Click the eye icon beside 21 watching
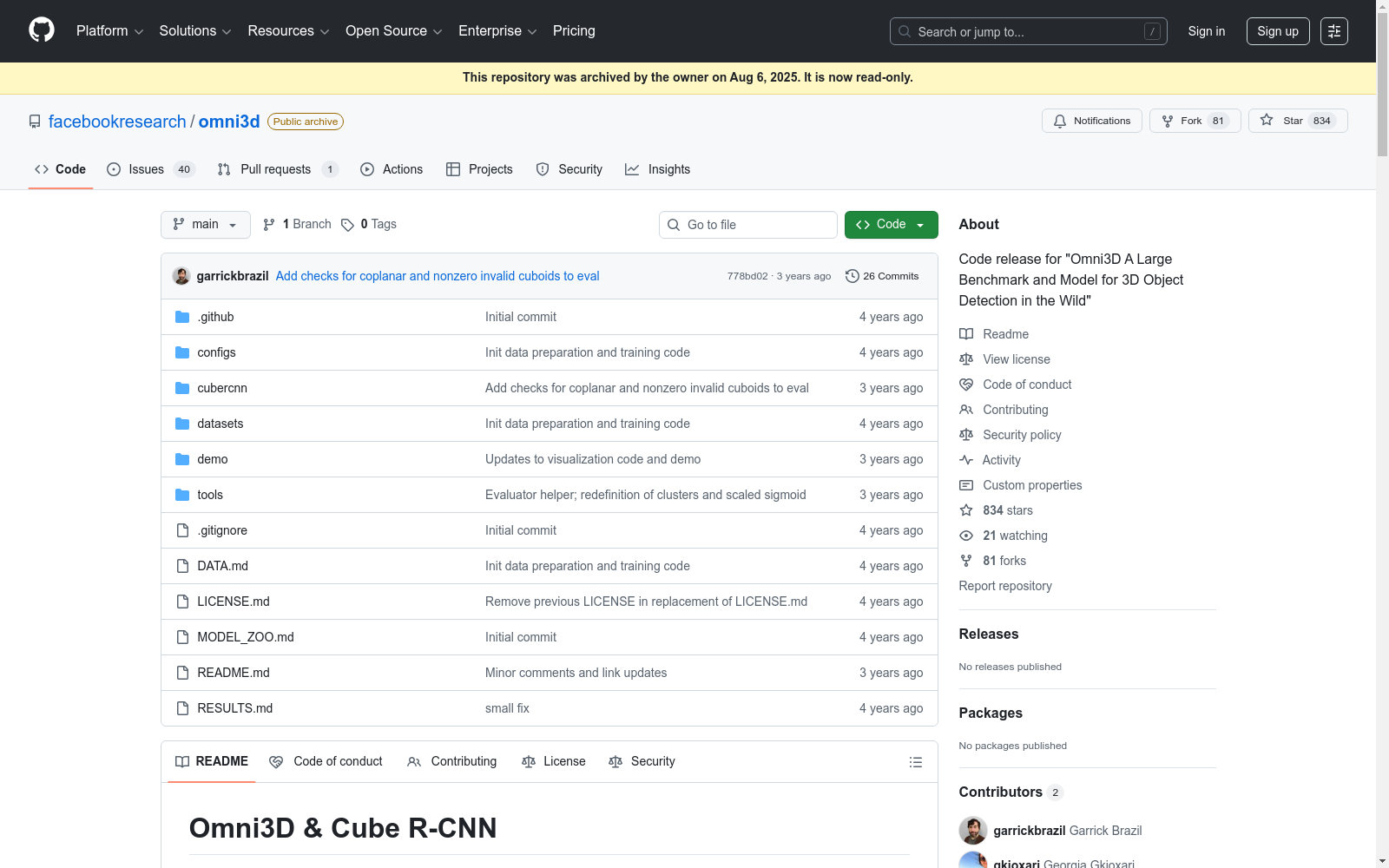Screen dimensions: 1389x868 [966, 536]
